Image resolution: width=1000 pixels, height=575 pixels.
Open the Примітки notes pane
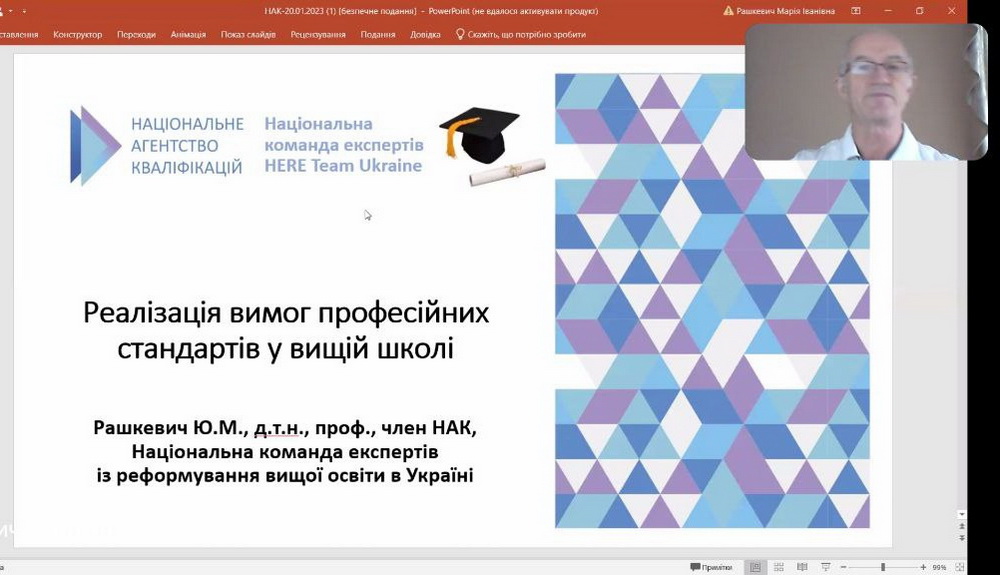point(711,567)
